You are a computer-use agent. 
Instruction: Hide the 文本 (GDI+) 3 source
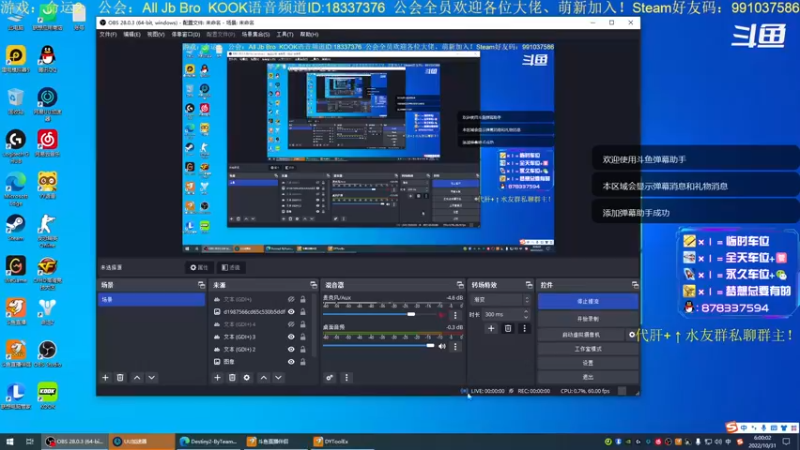click(x=291, y=337)
